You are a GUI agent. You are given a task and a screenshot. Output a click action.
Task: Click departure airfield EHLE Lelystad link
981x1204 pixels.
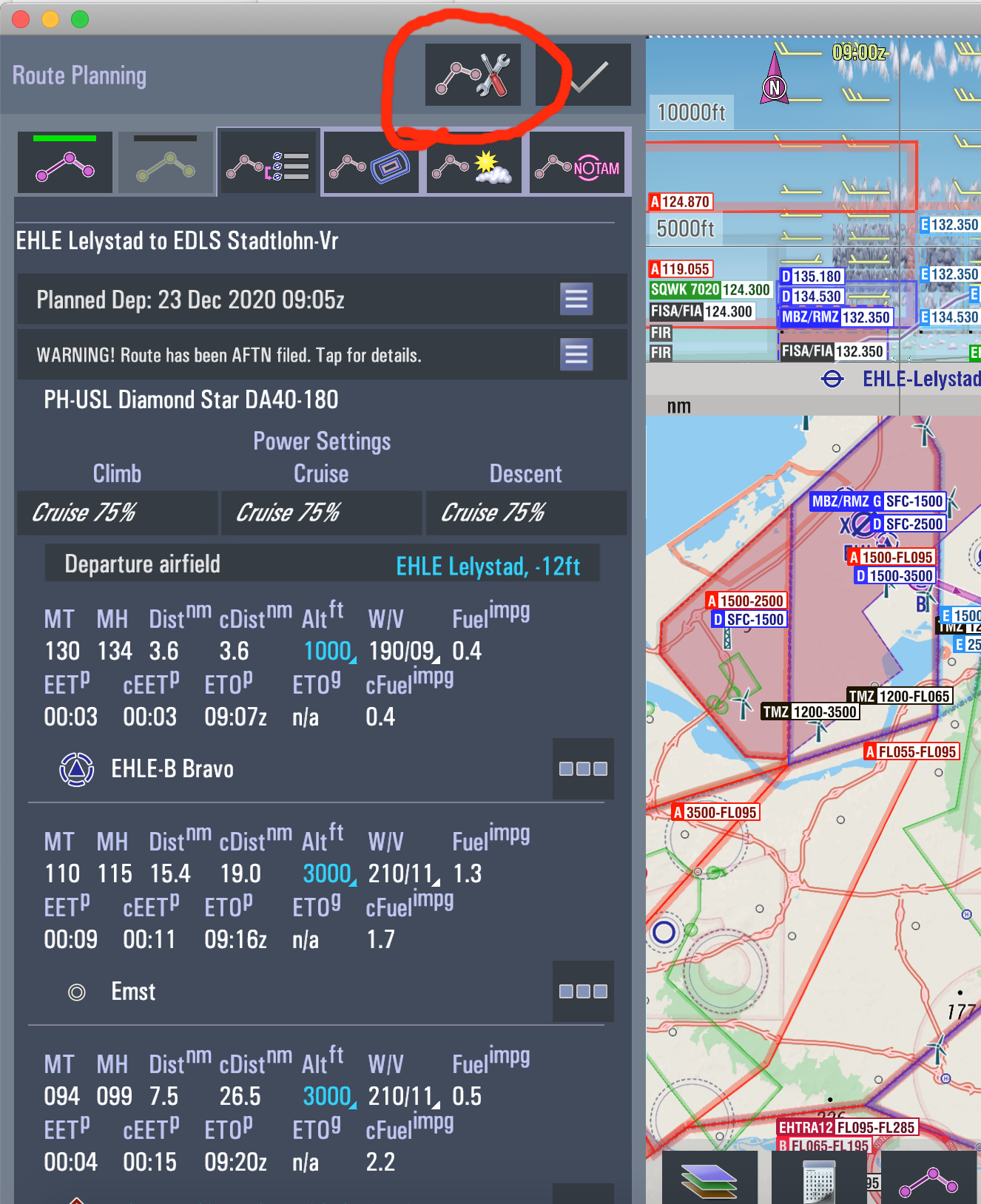[x=488, y=566]
